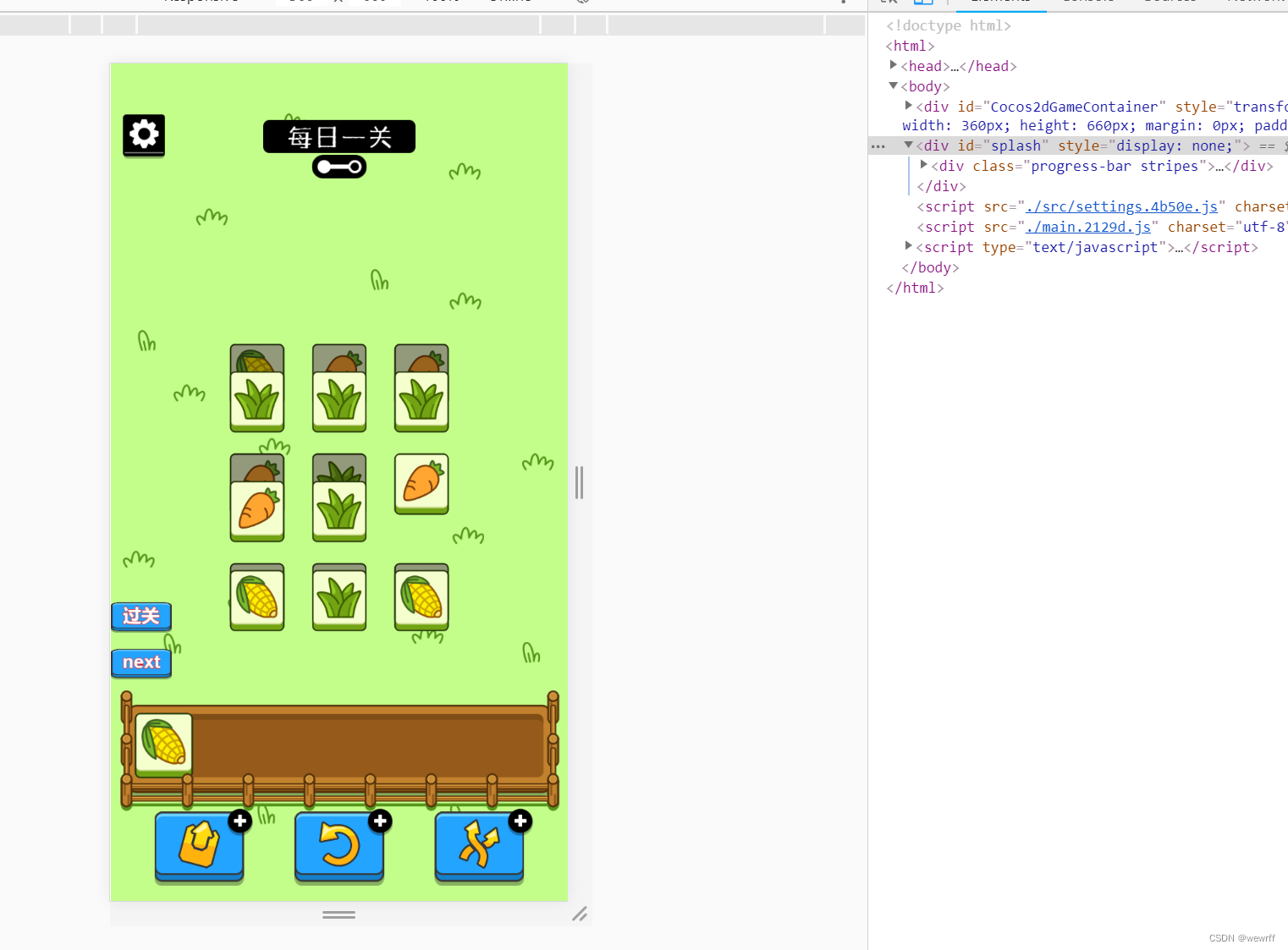1288x950 pixels.
Task: Pick the single carrot tile on the right
Action: pos(421,483)
